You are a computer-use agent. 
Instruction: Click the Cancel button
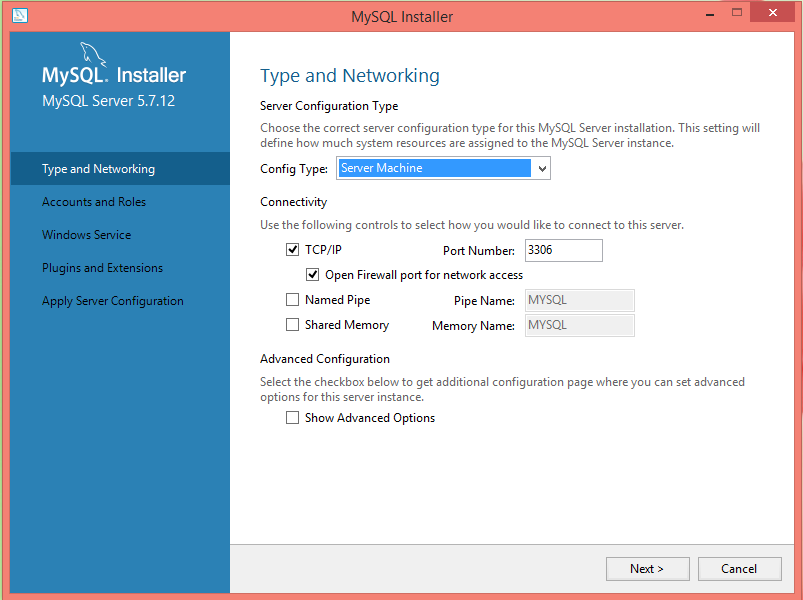click(739, 569)
